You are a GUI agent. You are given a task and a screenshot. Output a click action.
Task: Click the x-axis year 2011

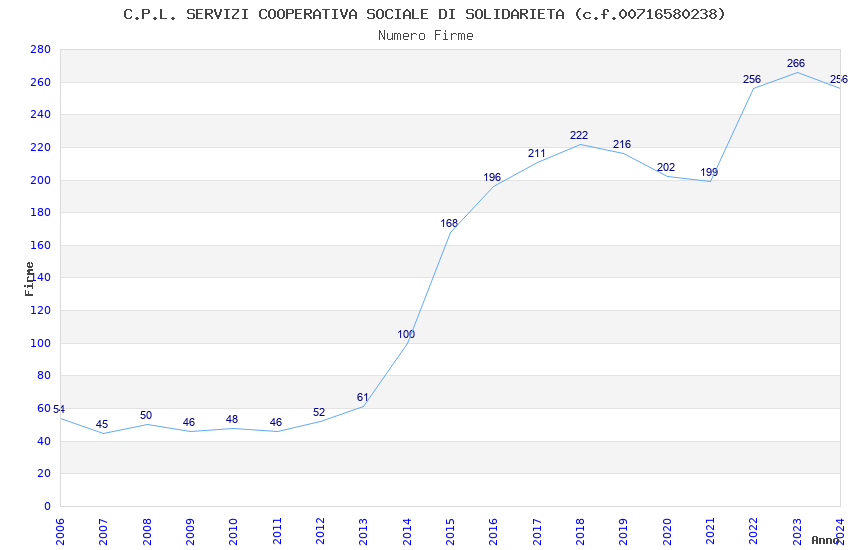click(276, 531)
